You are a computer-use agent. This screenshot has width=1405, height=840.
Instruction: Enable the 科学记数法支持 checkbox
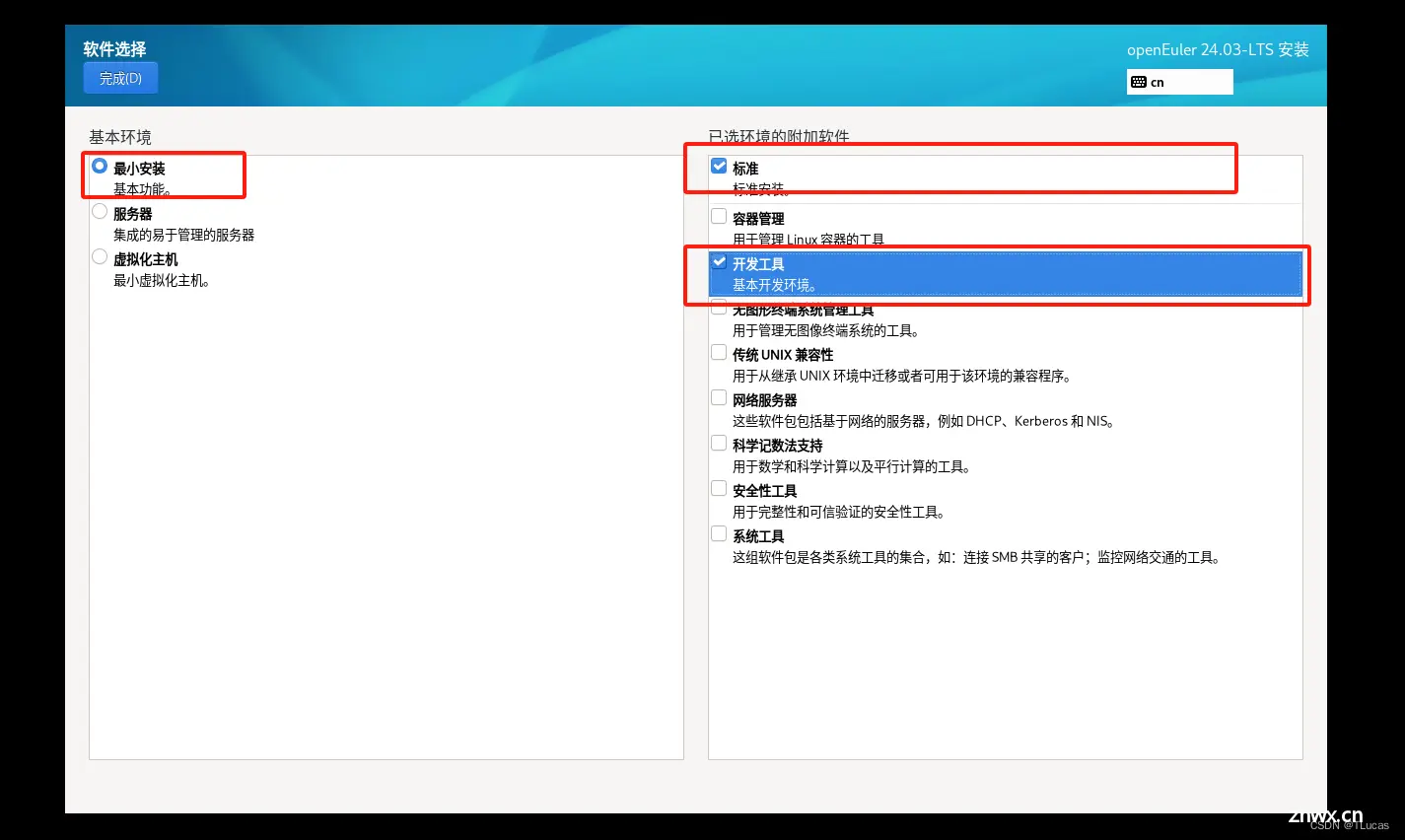719,443
